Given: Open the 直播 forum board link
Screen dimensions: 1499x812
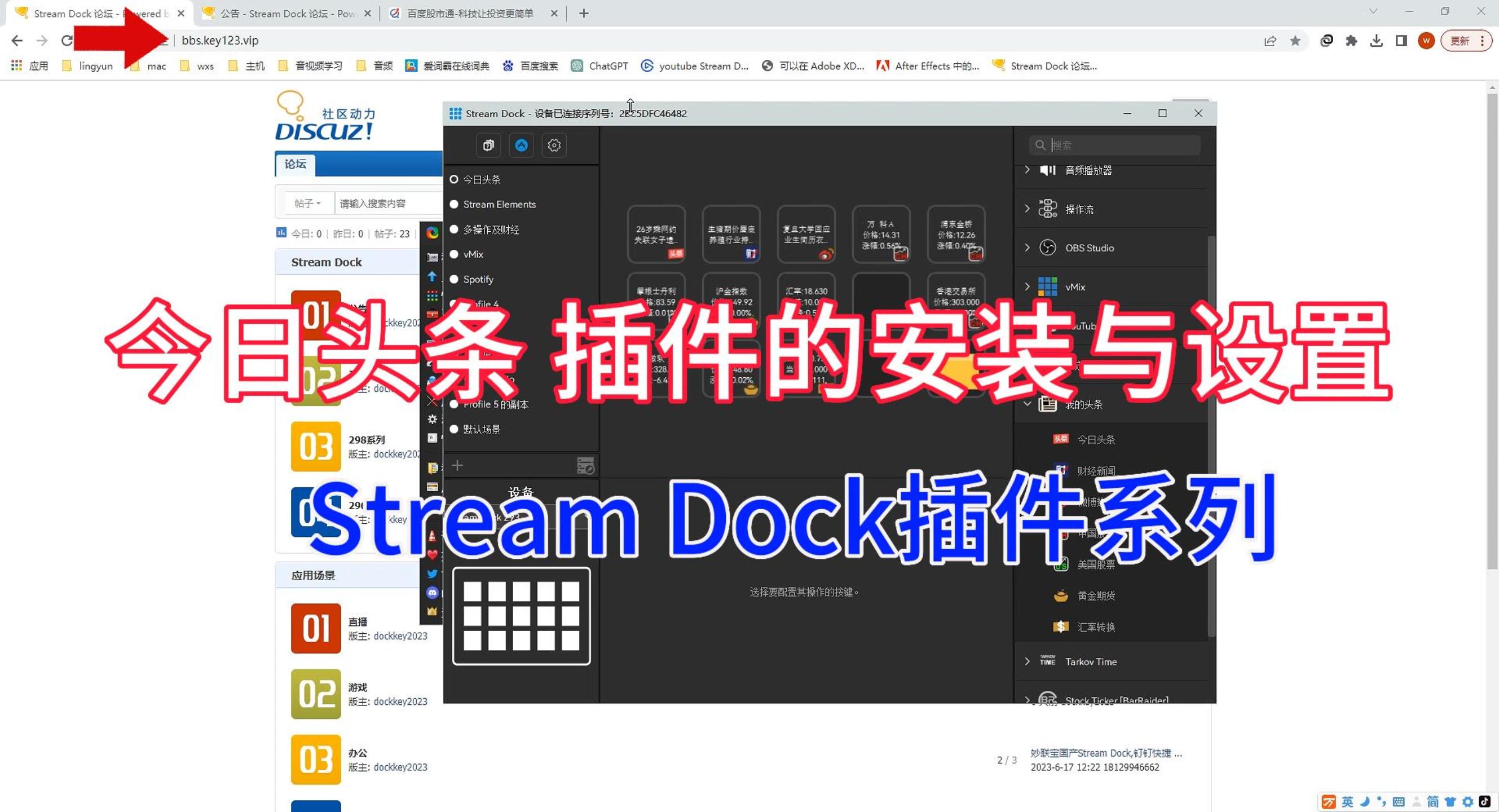Looking at the screenshot, I should click(x=358, y=622).
